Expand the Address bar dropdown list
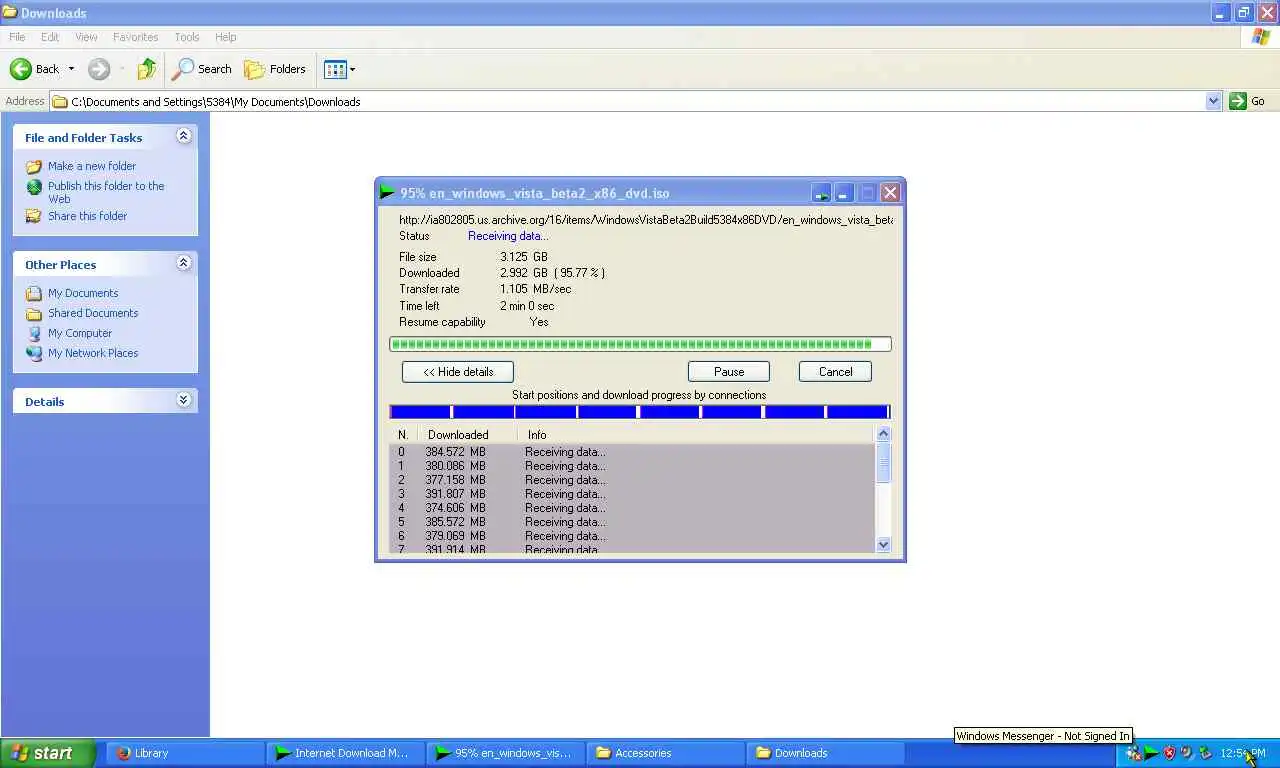This screenshot has width=1280, height=768. coord(1213,101)
